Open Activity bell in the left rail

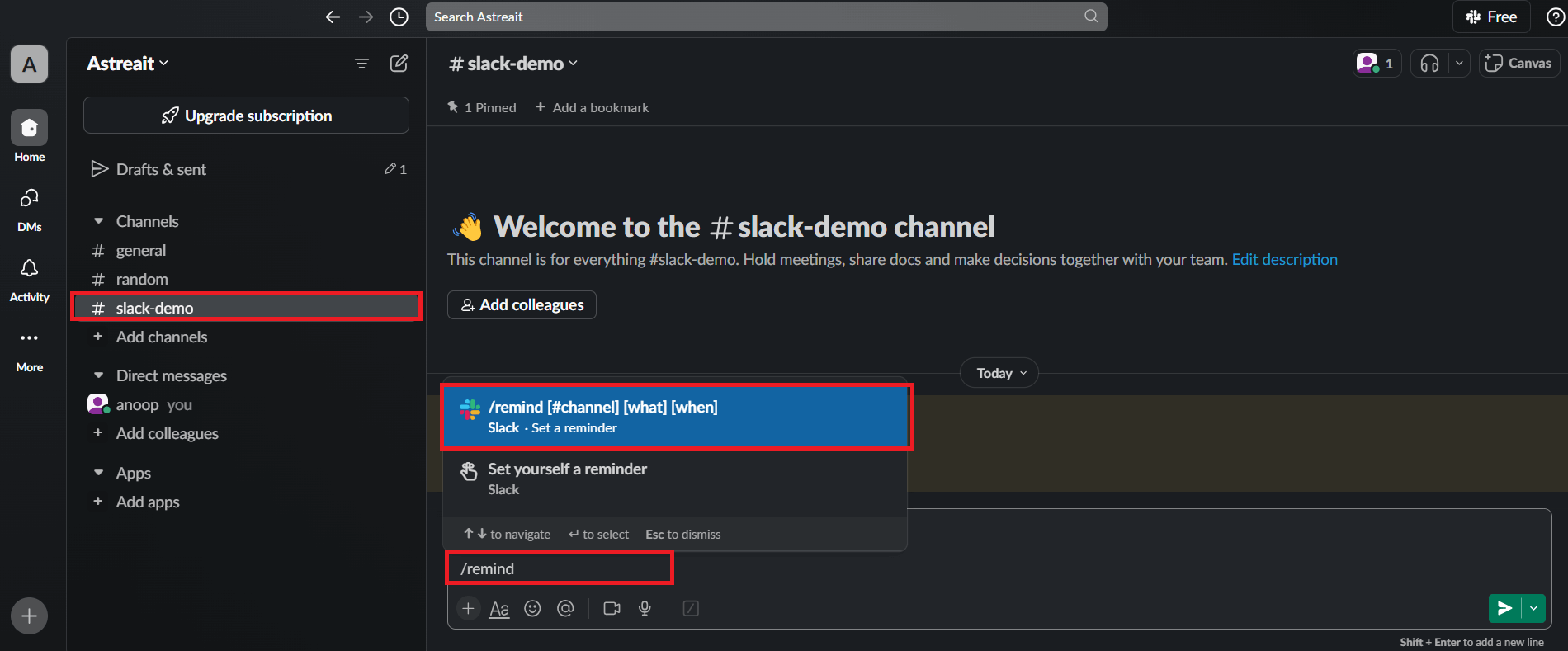pyautogui.click(x=29, y=279)
